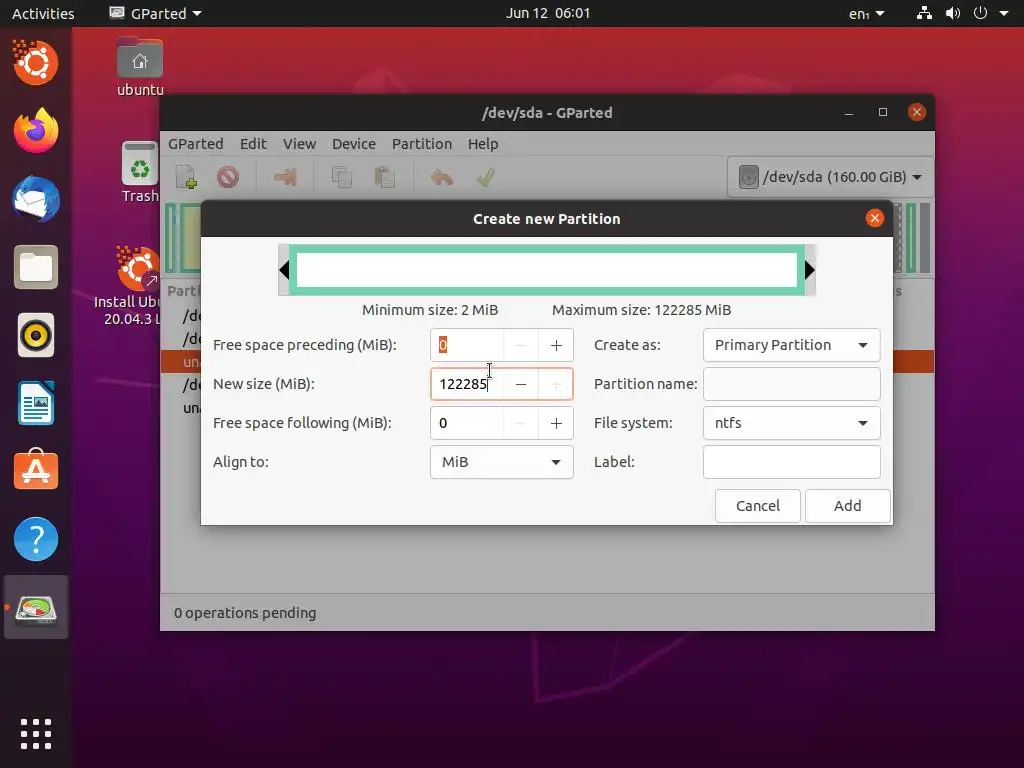Open the Partition menu
This screenshot has width=1024, height=768.
click(x=422, y=144)
